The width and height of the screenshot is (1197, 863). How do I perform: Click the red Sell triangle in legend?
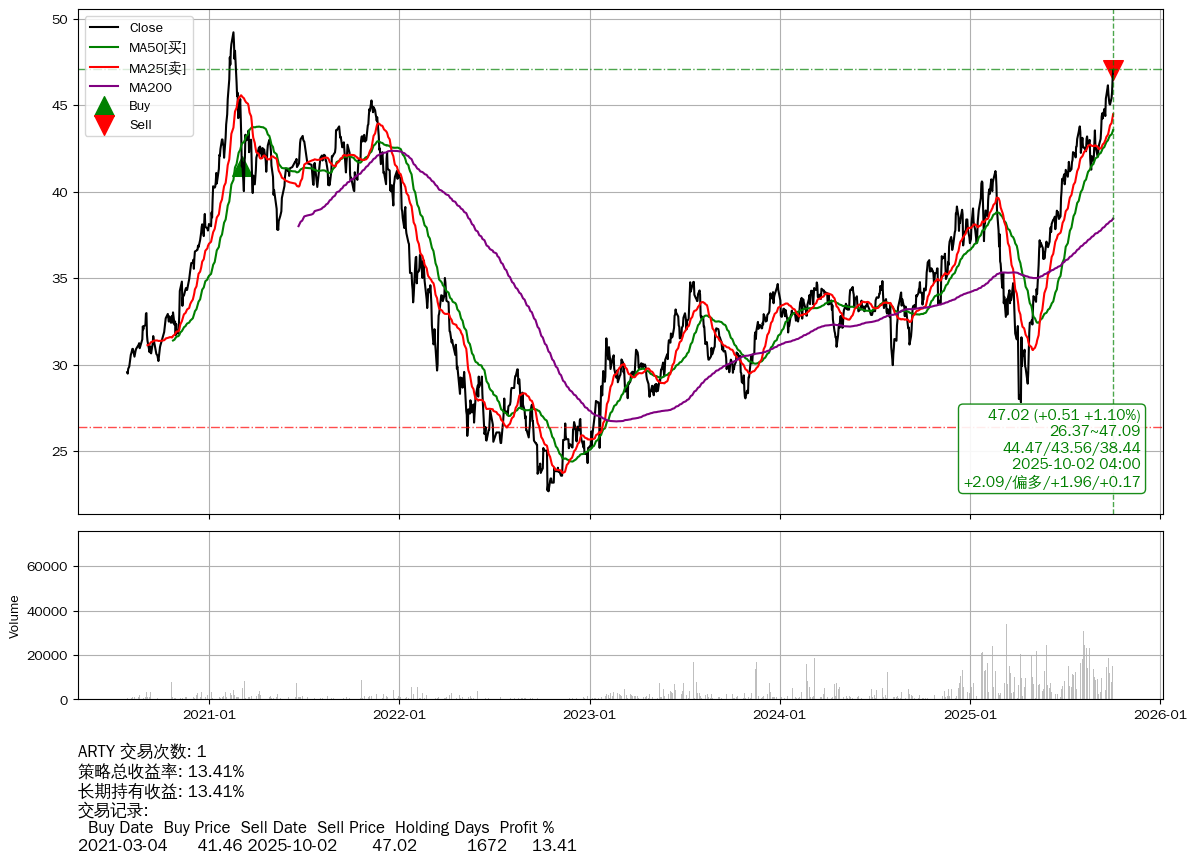104,125
